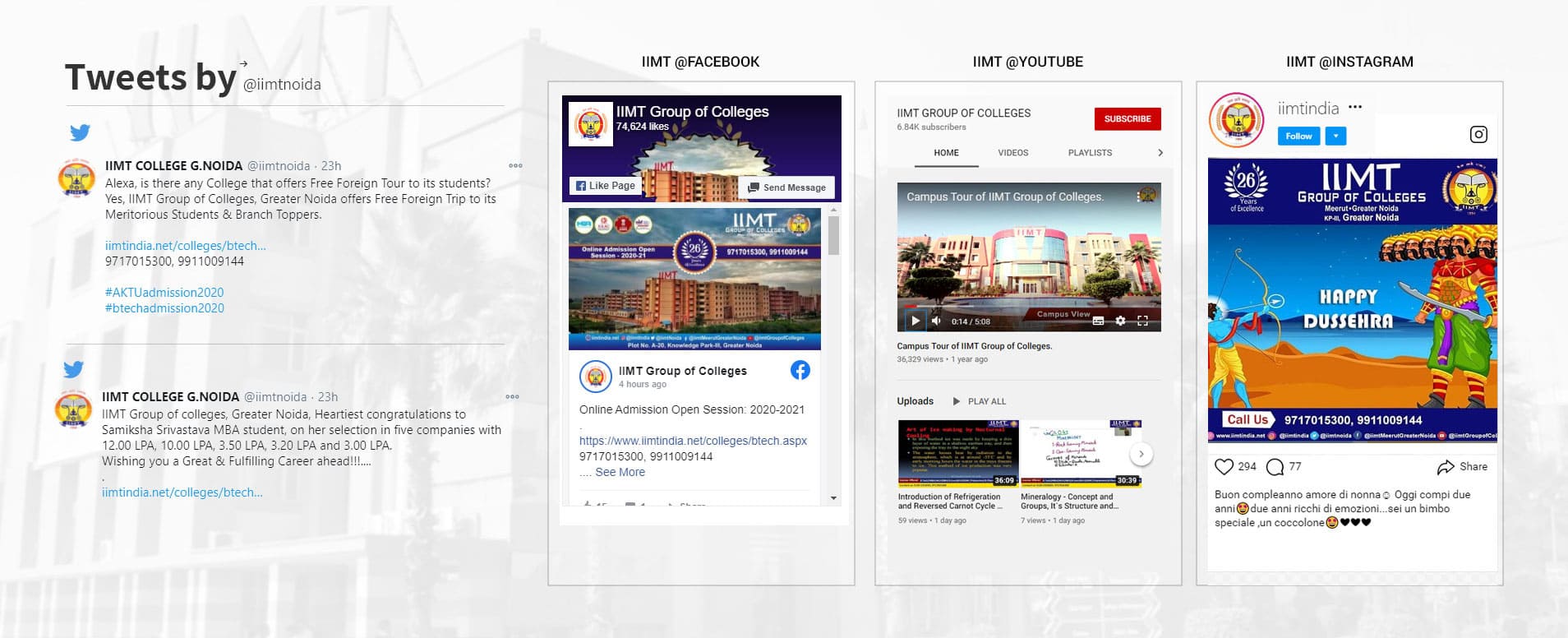1568x638 pixels.
Task: Click the YouTube video progress bar
Action: (x=1027, y=308)
